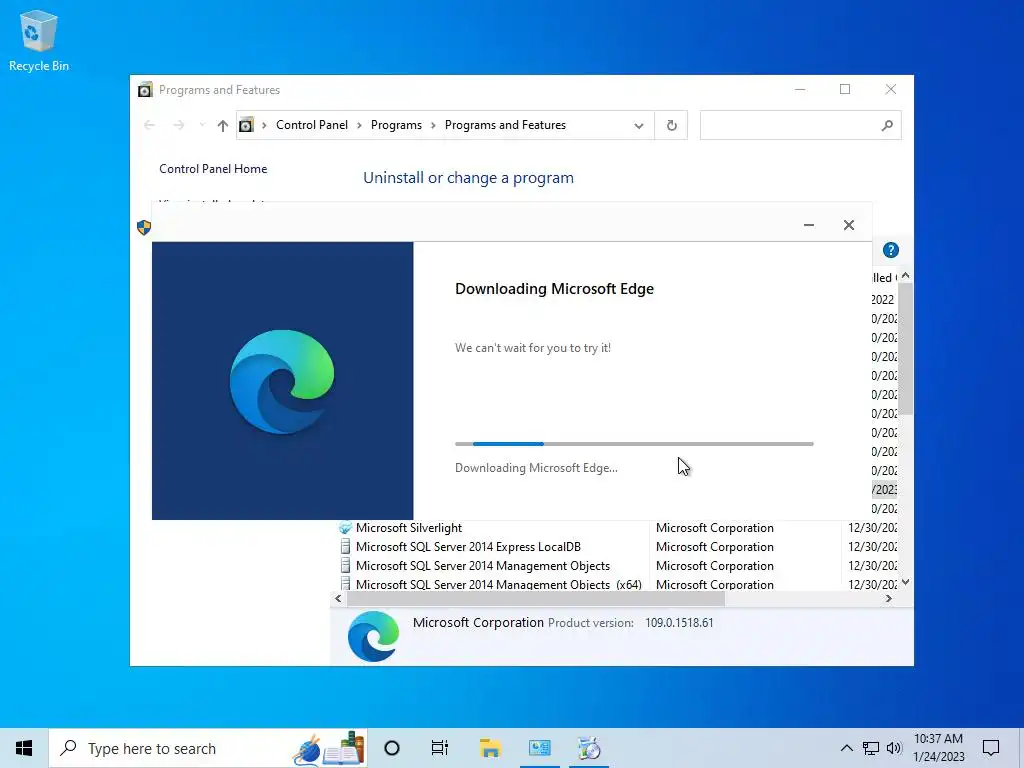Click Microsoft Corporation publisher in Silverlight row
The image size is (1024, 768).
[714, 528]
